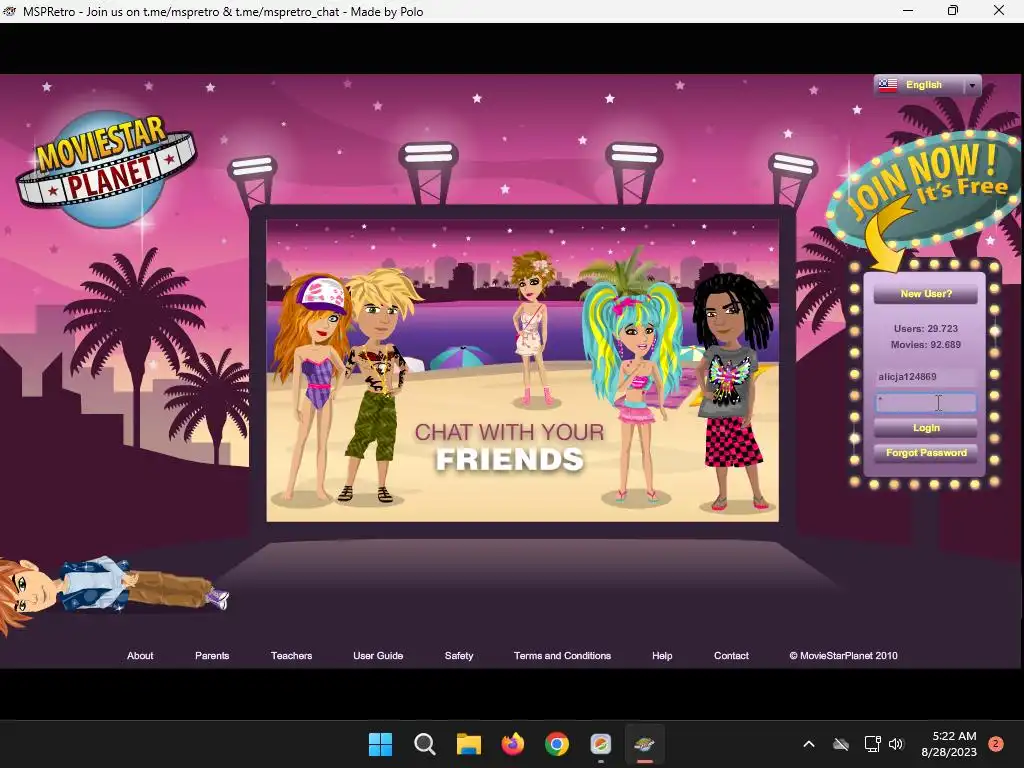Open the Safety footer link
The width and height of the screenshot is (1024, 768).
click(x=458, y=656)
